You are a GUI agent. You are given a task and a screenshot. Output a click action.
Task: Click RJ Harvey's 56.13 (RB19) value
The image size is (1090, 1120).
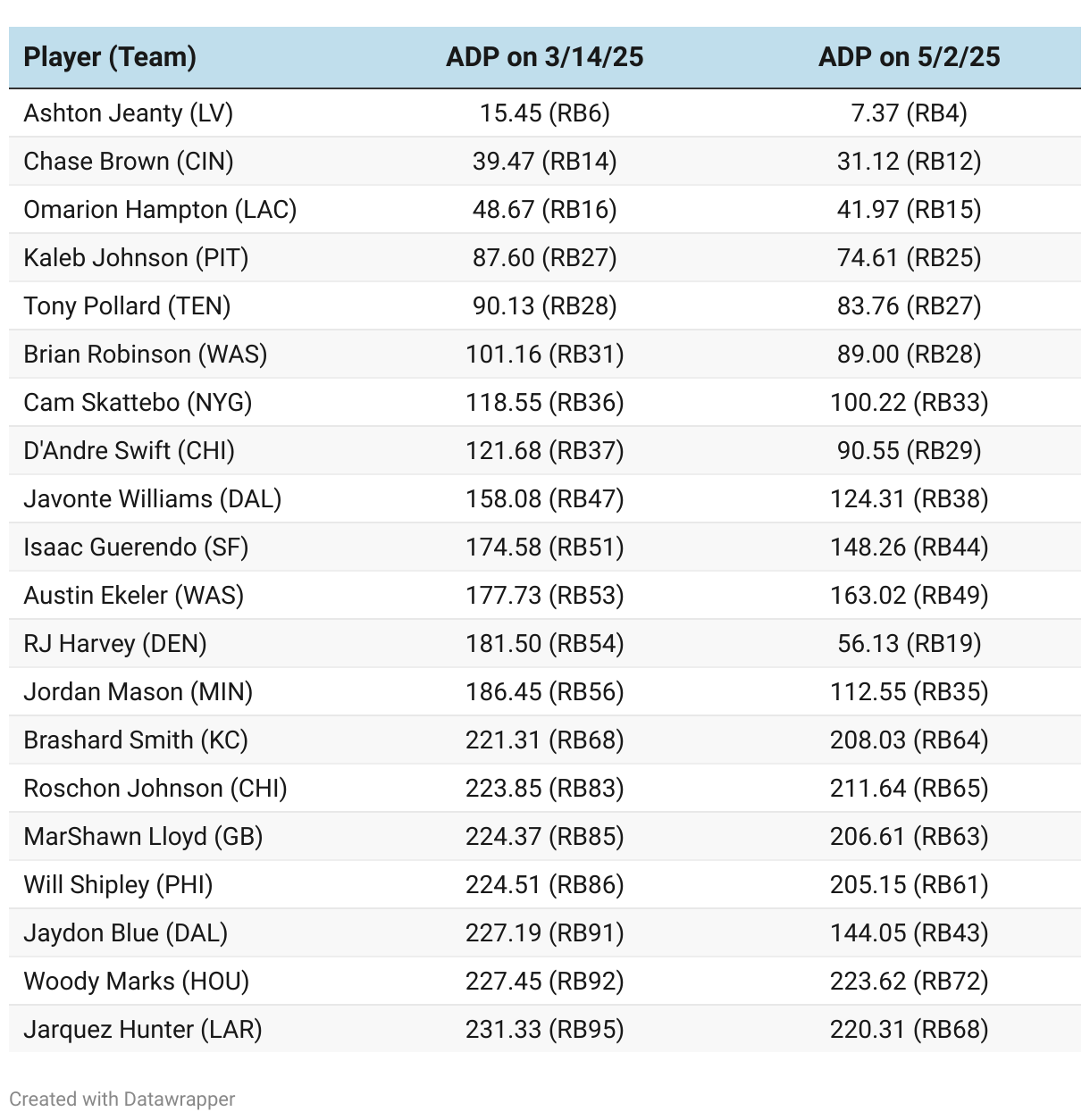(x=909, y=644)
